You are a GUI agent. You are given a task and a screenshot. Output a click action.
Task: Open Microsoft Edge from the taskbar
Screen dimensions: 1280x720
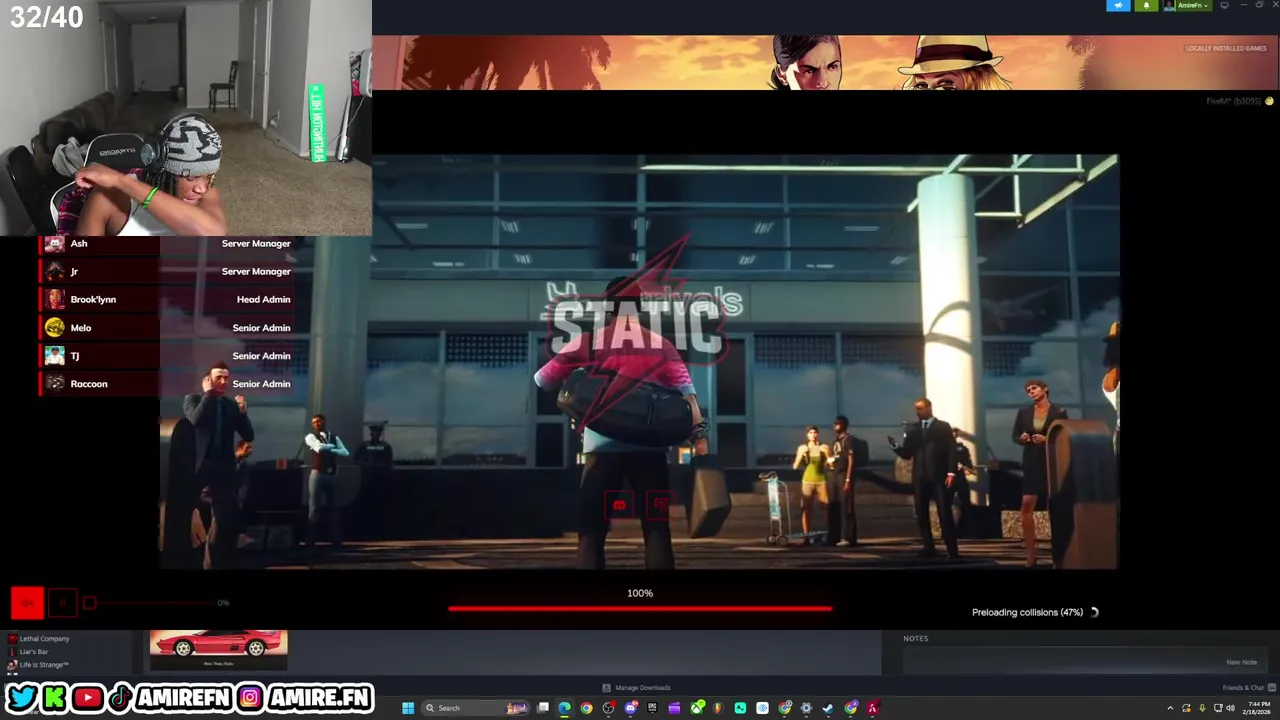click(565, 708)
